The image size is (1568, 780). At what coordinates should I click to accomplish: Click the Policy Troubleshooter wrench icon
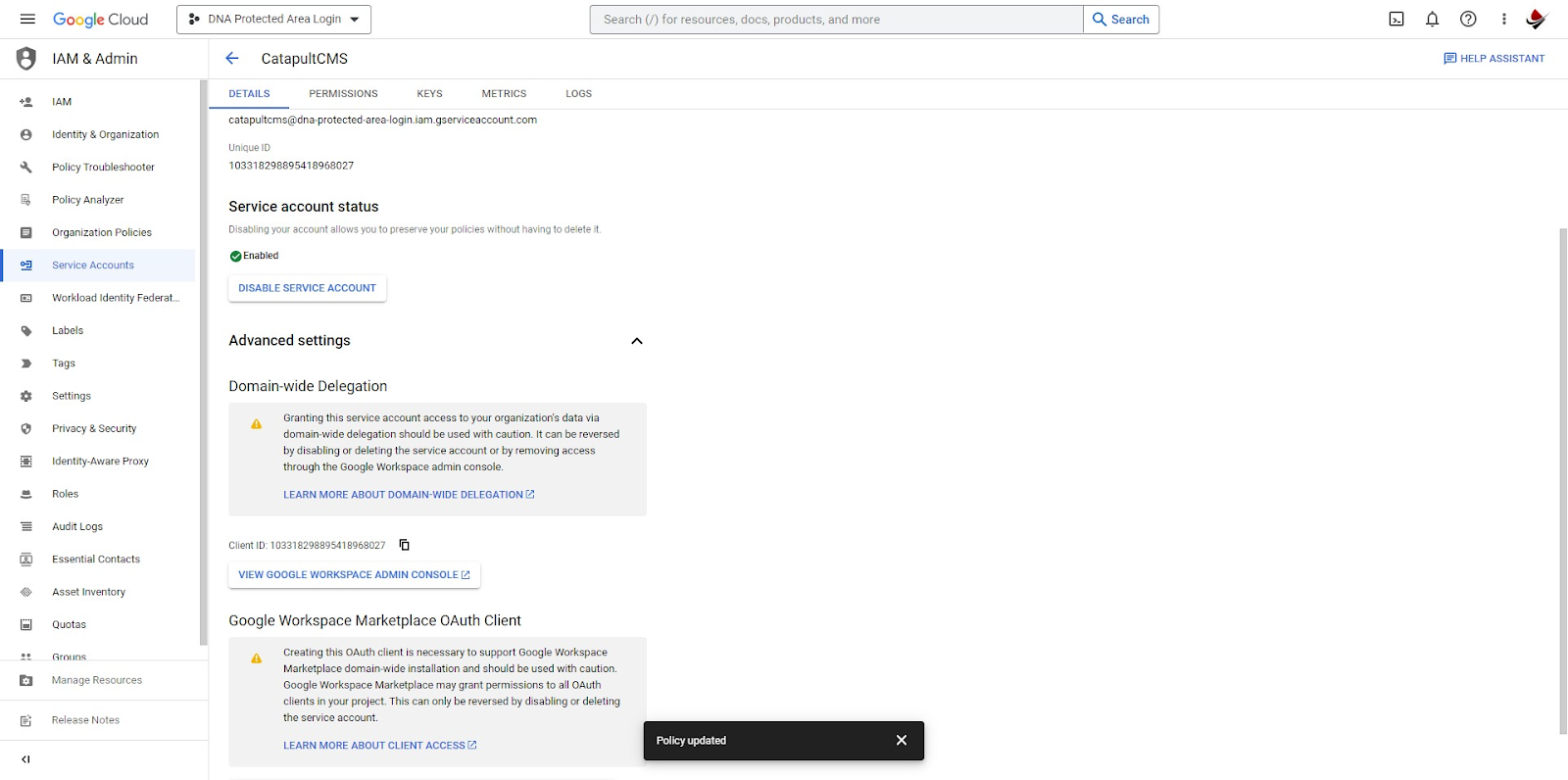coord(26,168)
